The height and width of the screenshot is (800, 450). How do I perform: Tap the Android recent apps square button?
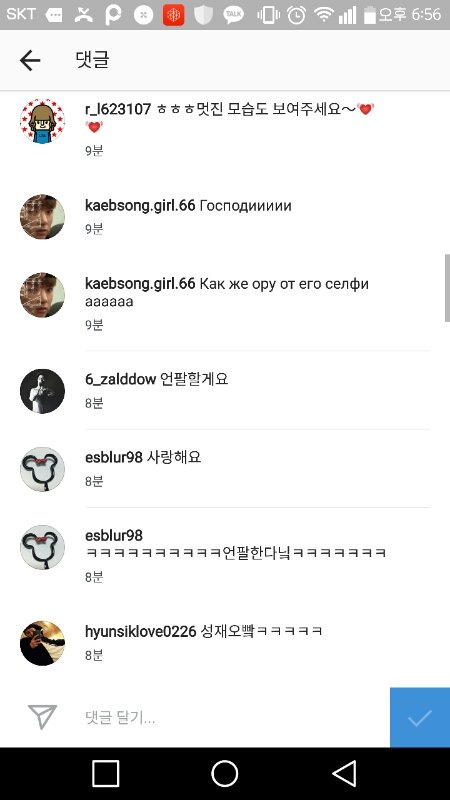[x=106, y=773]
